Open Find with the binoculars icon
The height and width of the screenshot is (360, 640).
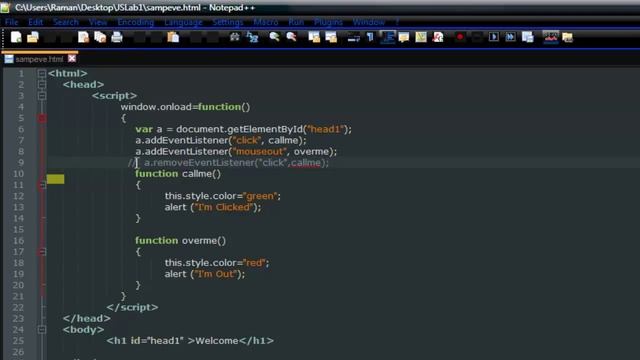tap(235, 37)
